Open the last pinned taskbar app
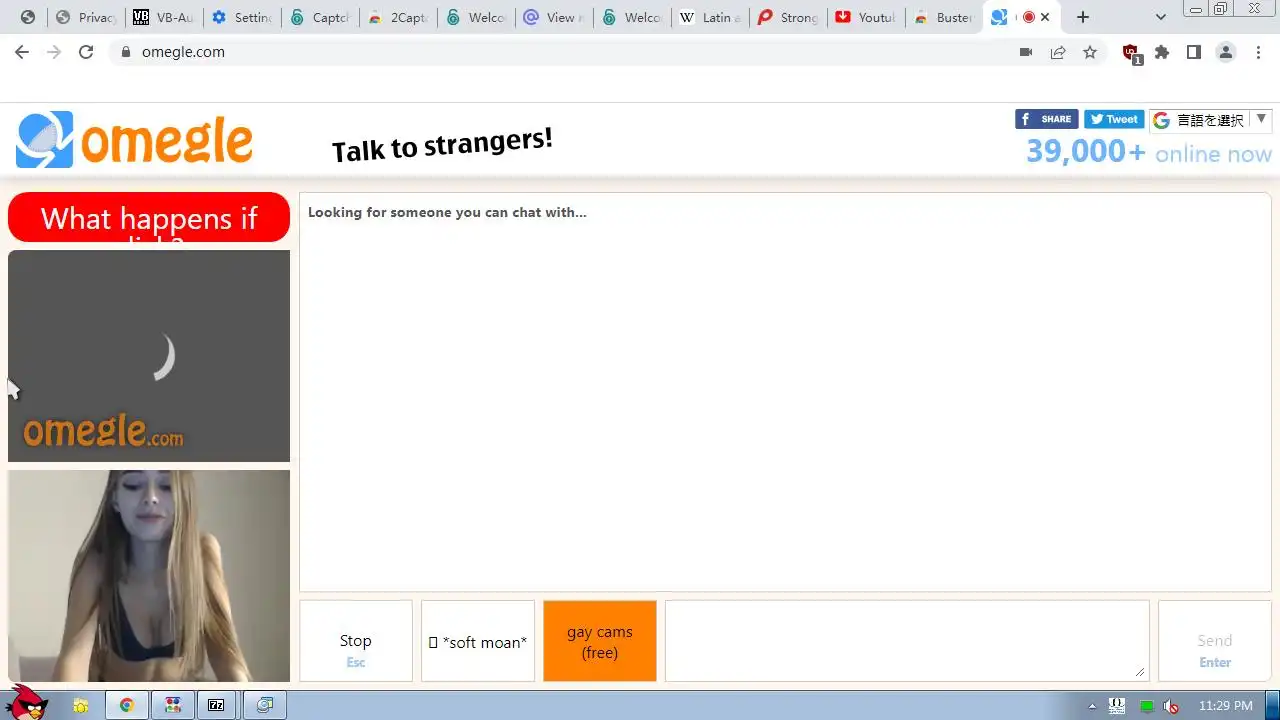 (x=264, y=705)
